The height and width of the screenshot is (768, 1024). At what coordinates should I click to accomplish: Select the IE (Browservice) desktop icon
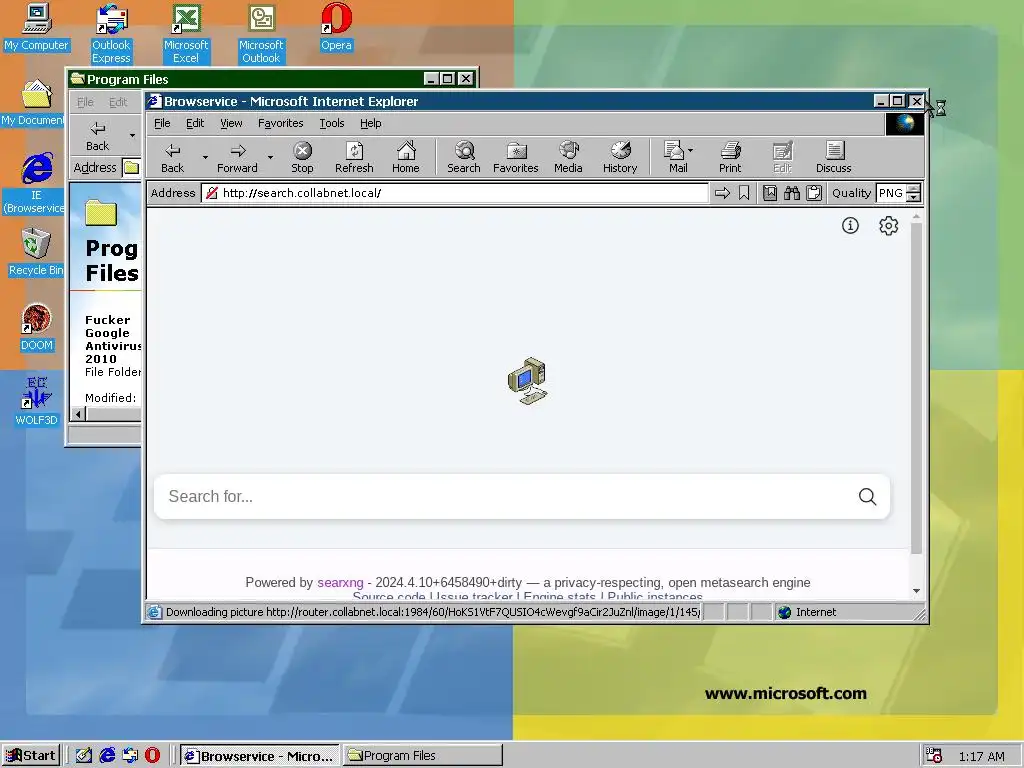[x=36, y=183]
